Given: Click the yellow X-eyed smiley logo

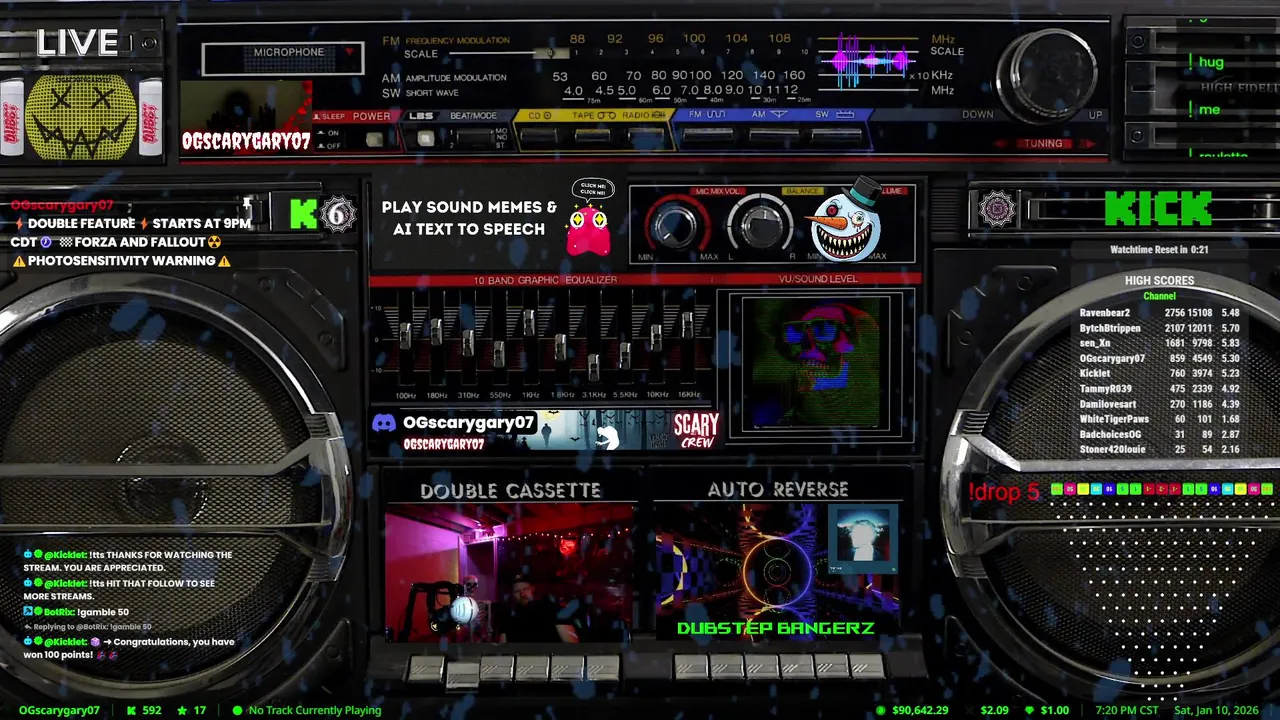Looking at the screenshot, I should pos(81,116).
